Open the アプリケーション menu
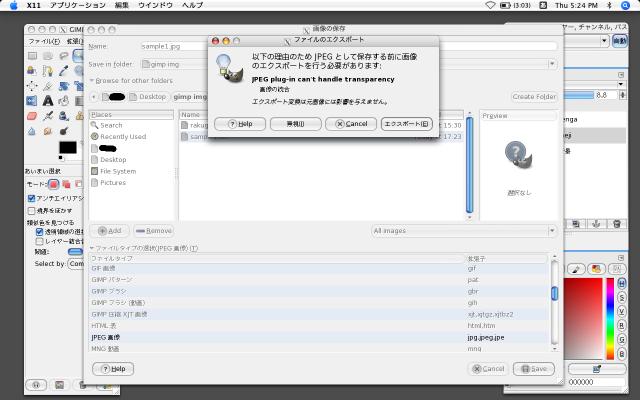Viewport: 640px width, 400px height. [x=78, y=5]
